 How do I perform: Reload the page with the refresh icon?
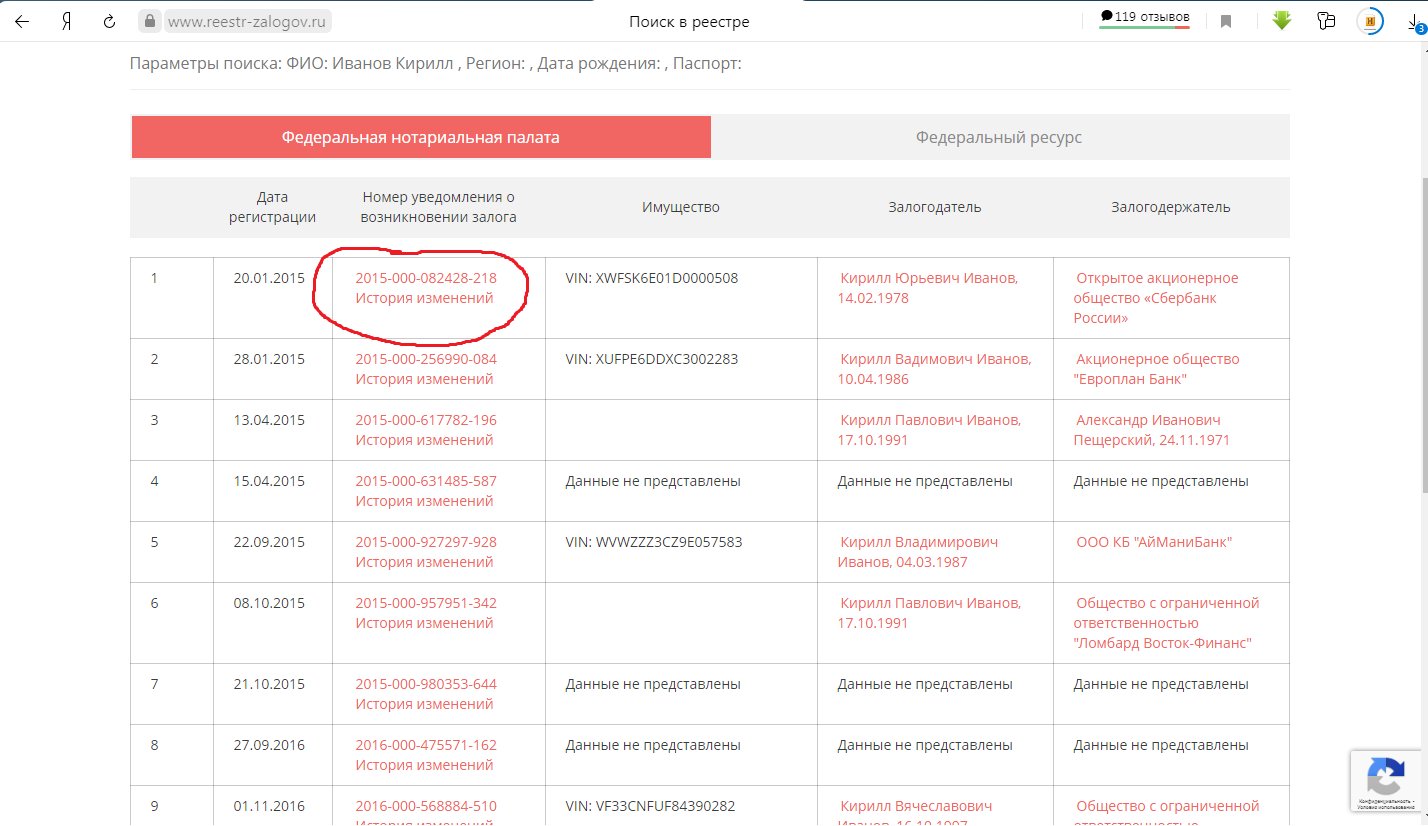pyautogui.click(x=110, y=21)
